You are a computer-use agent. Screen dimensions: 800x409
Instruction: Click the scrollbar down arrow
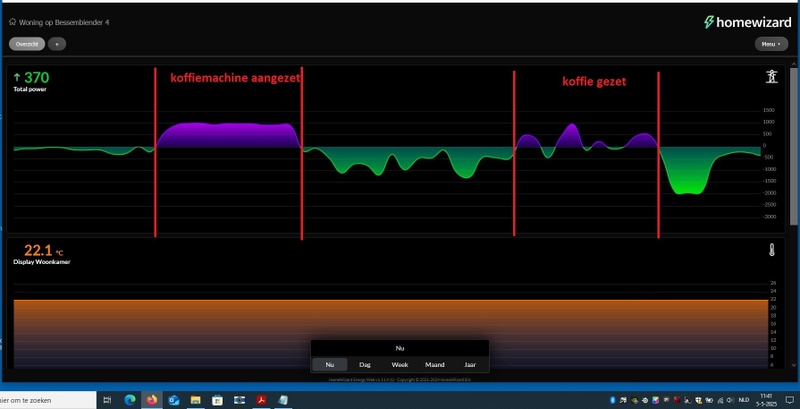794,365
